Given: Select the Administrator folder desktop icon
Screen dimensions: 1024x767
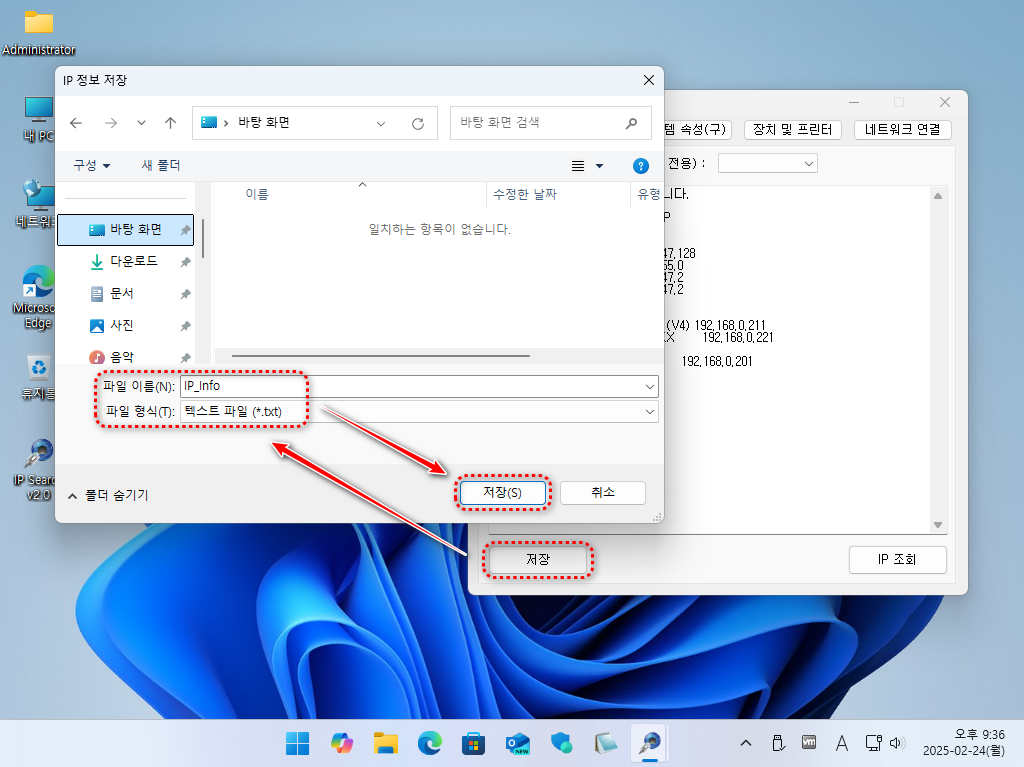Looking at the screenshot, I should (39, 33).
